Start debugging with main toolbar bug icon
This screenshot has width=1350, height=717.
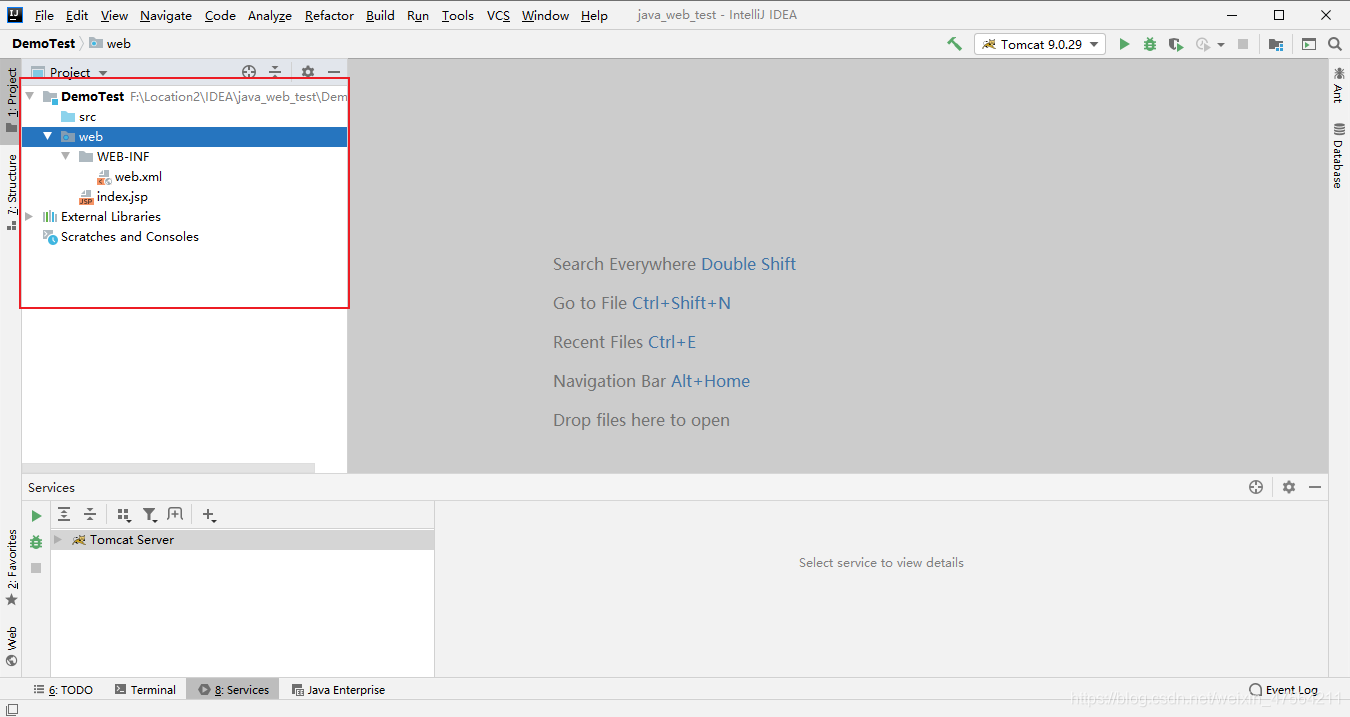[x=1150, y=44]
